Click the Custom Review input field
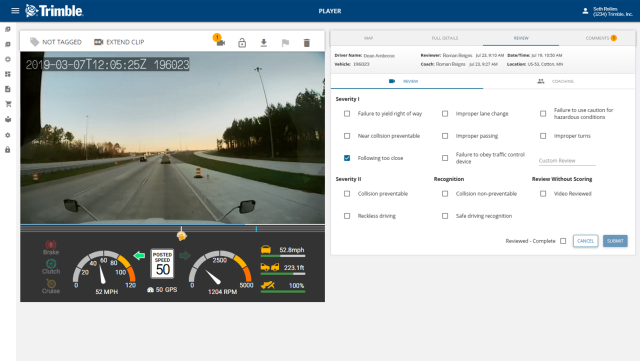Image resolution: width=640 pixels, height=361 pixels. pos(567,160)
